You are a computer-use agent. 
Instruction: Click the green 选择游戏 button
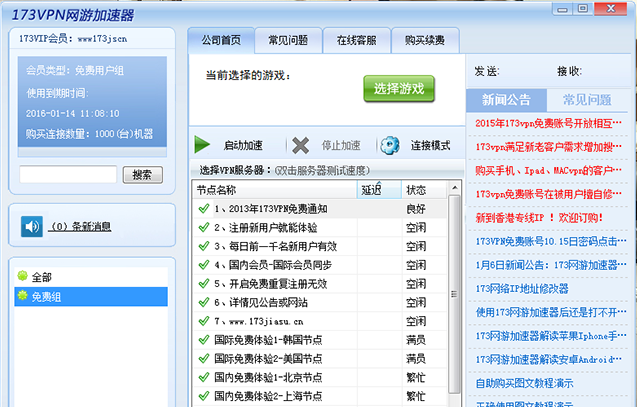pos(399,89)
